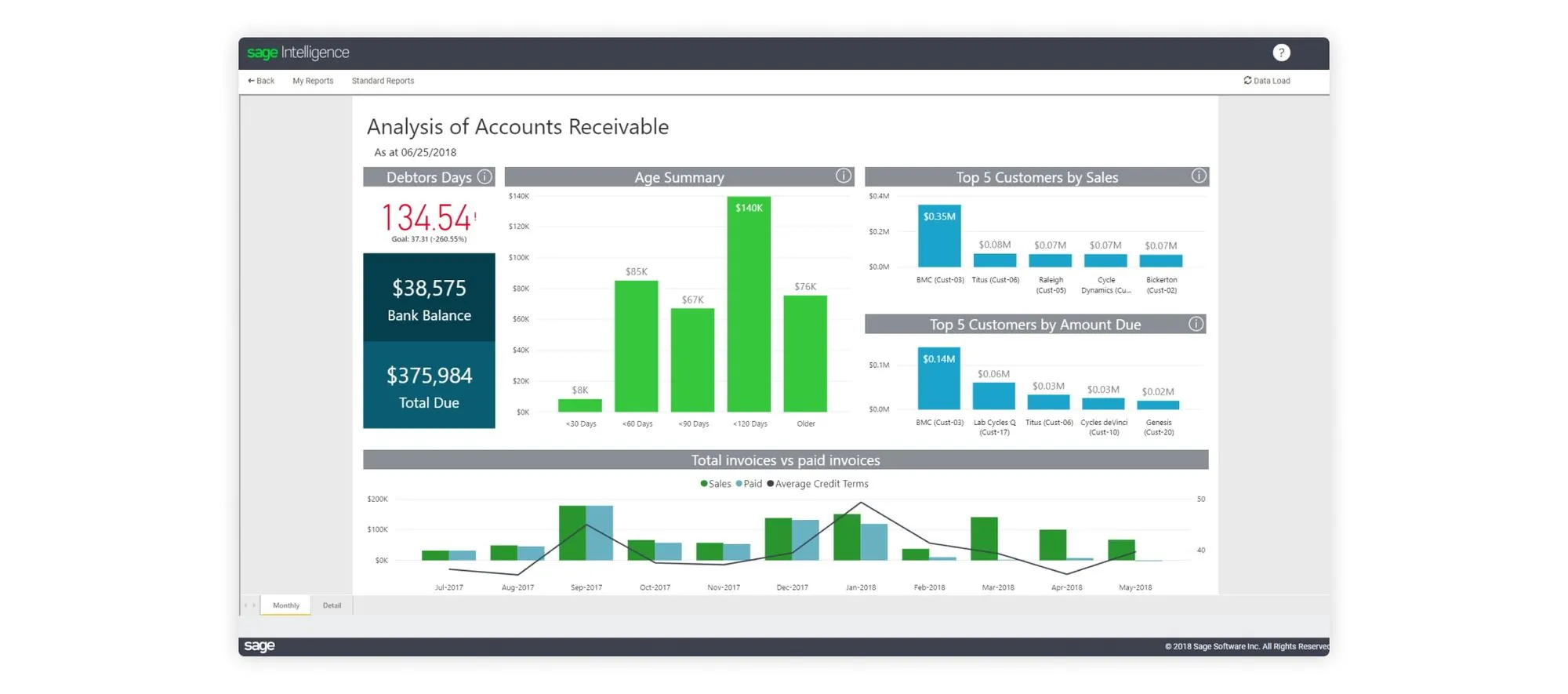Go back using the Back arrow
This screenshot has height=694, width=1568.
(261, 81)
